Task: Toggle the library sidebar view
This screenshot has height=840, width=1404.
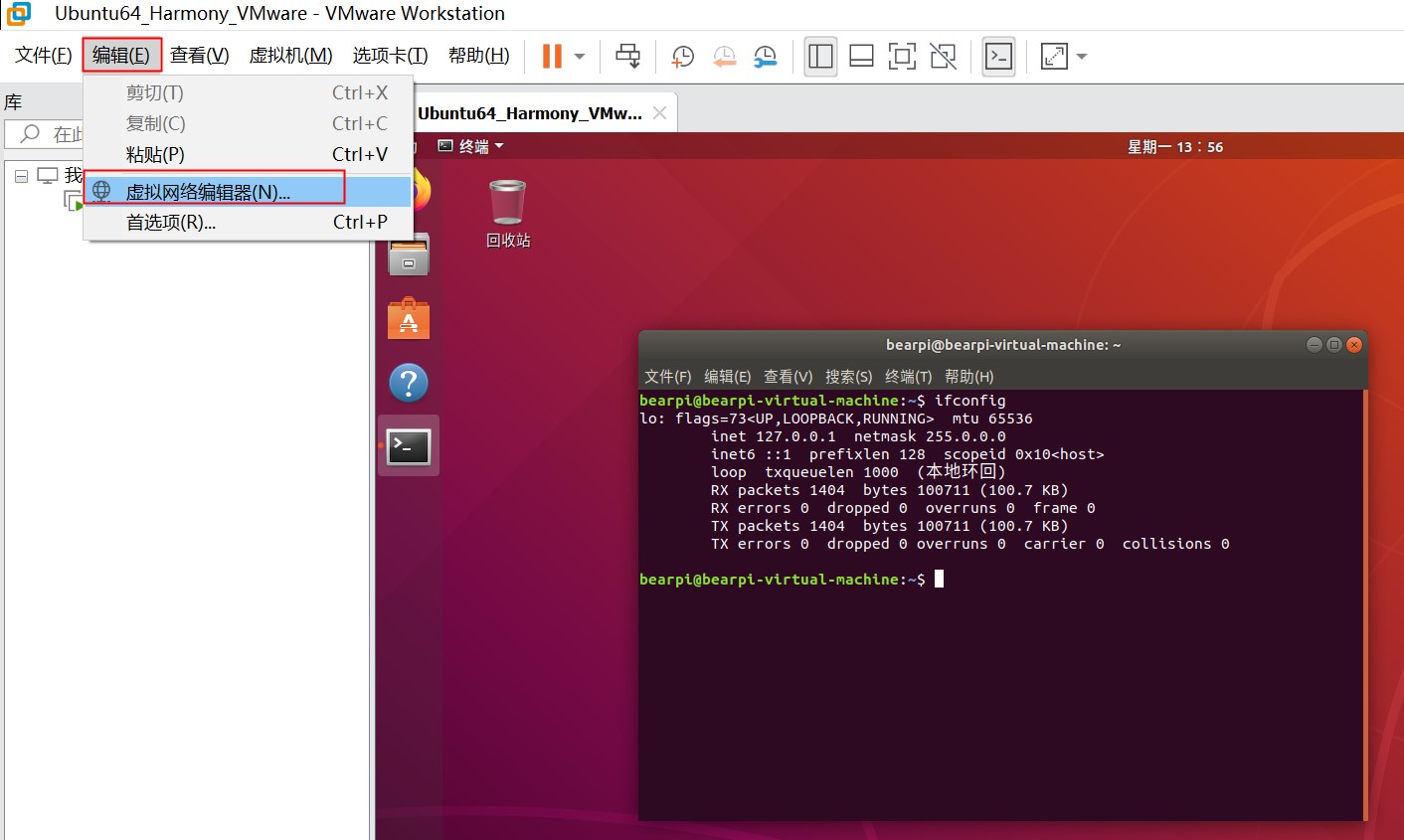Action: click(820, 57)
